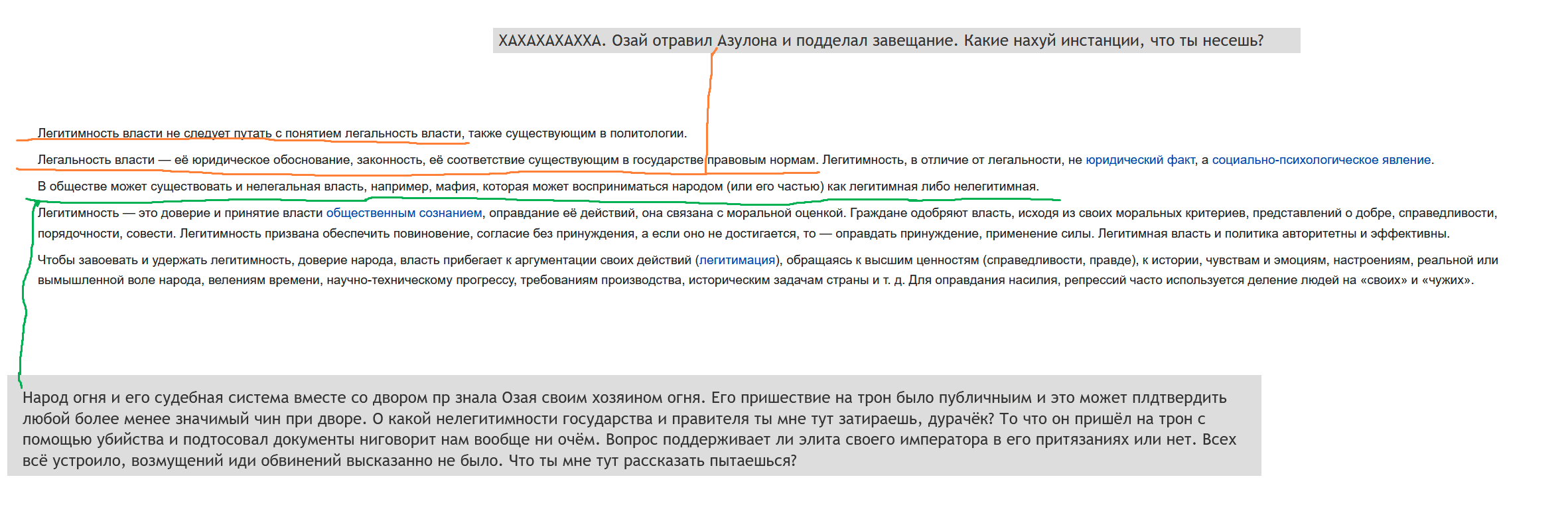1568x527 pixels.
Task: Click the paragraph starting «Легитимность власти не следует путать»
Action: (362, 133)
